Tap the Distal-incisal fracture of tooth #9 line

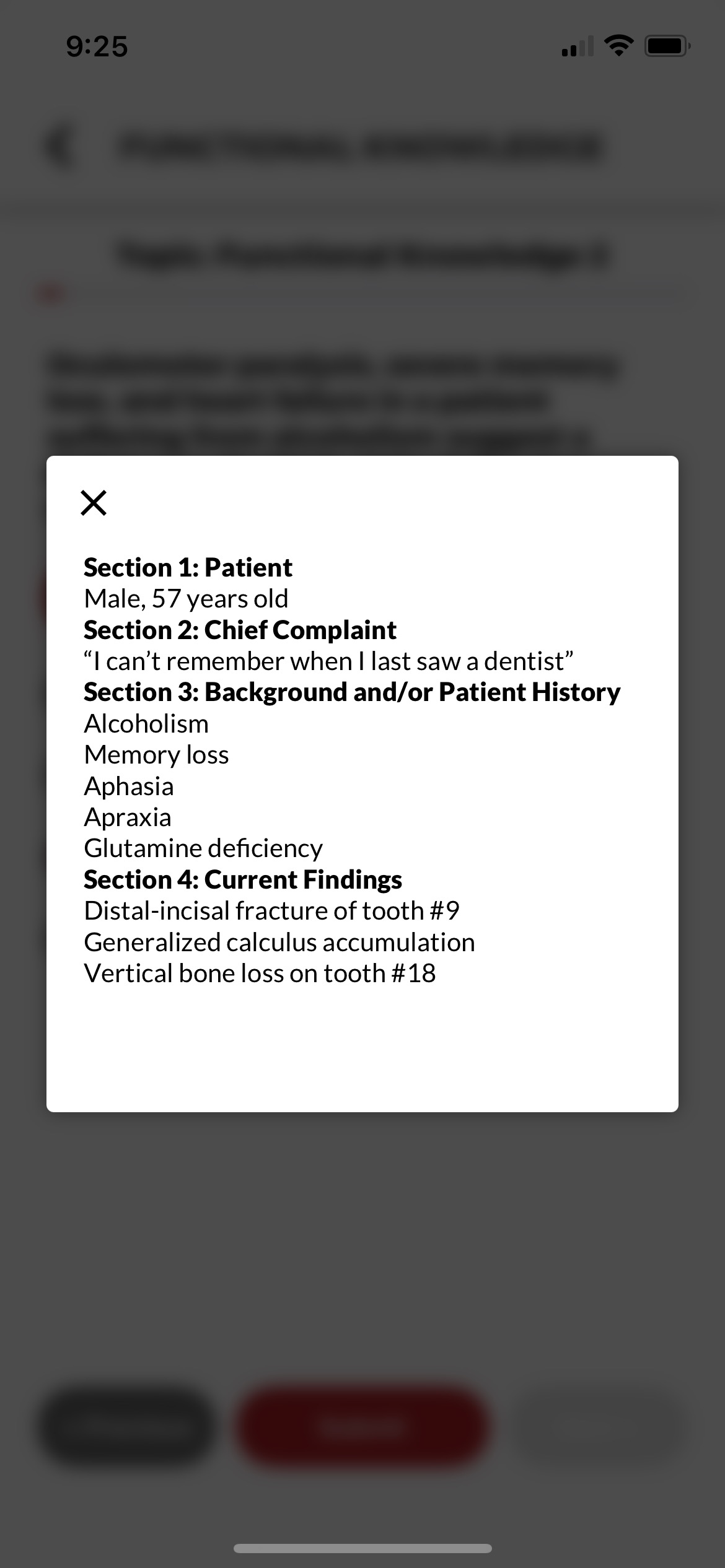coord(271,911)
